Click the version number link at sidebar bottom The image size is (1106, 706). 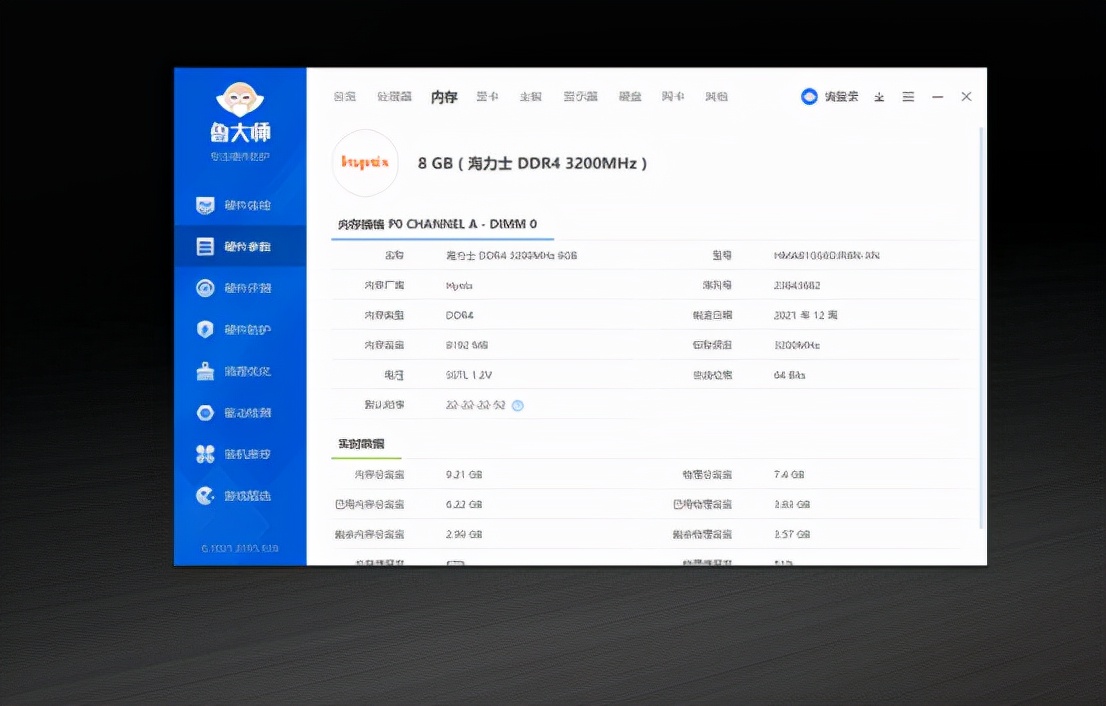click(240, 548)
